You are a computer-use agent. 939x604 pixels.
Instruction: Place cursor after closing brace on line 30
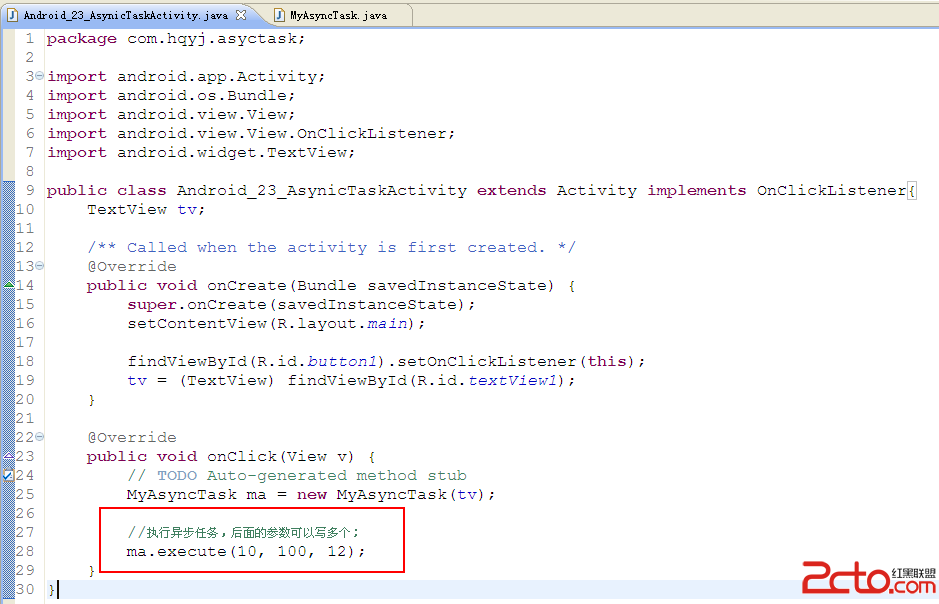(57, 590)
